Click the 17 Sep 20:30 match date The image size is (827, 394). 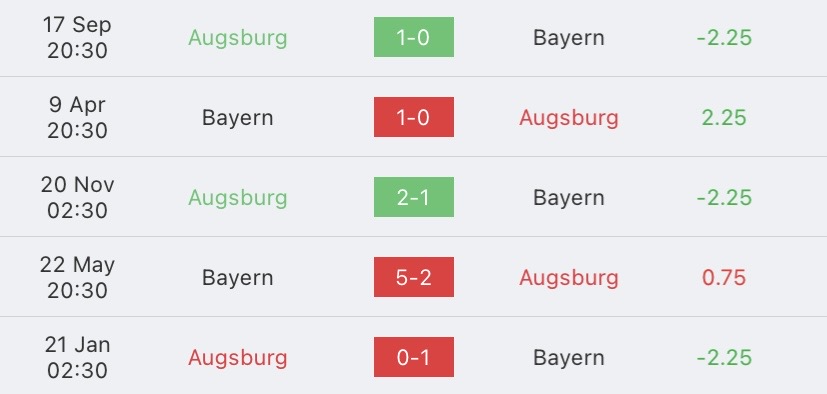pos(78,37)
